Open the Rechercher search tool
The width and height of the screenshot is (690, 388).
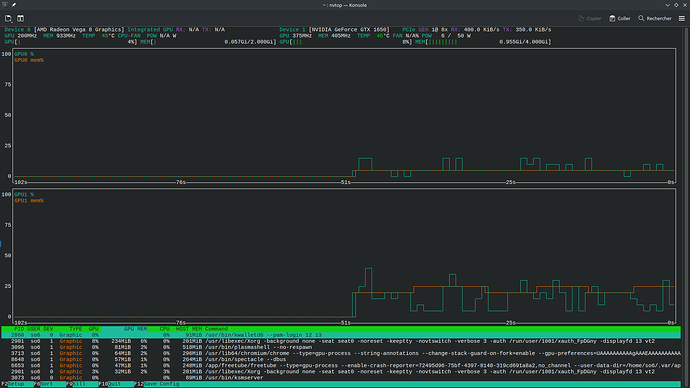tap(655, 18)
